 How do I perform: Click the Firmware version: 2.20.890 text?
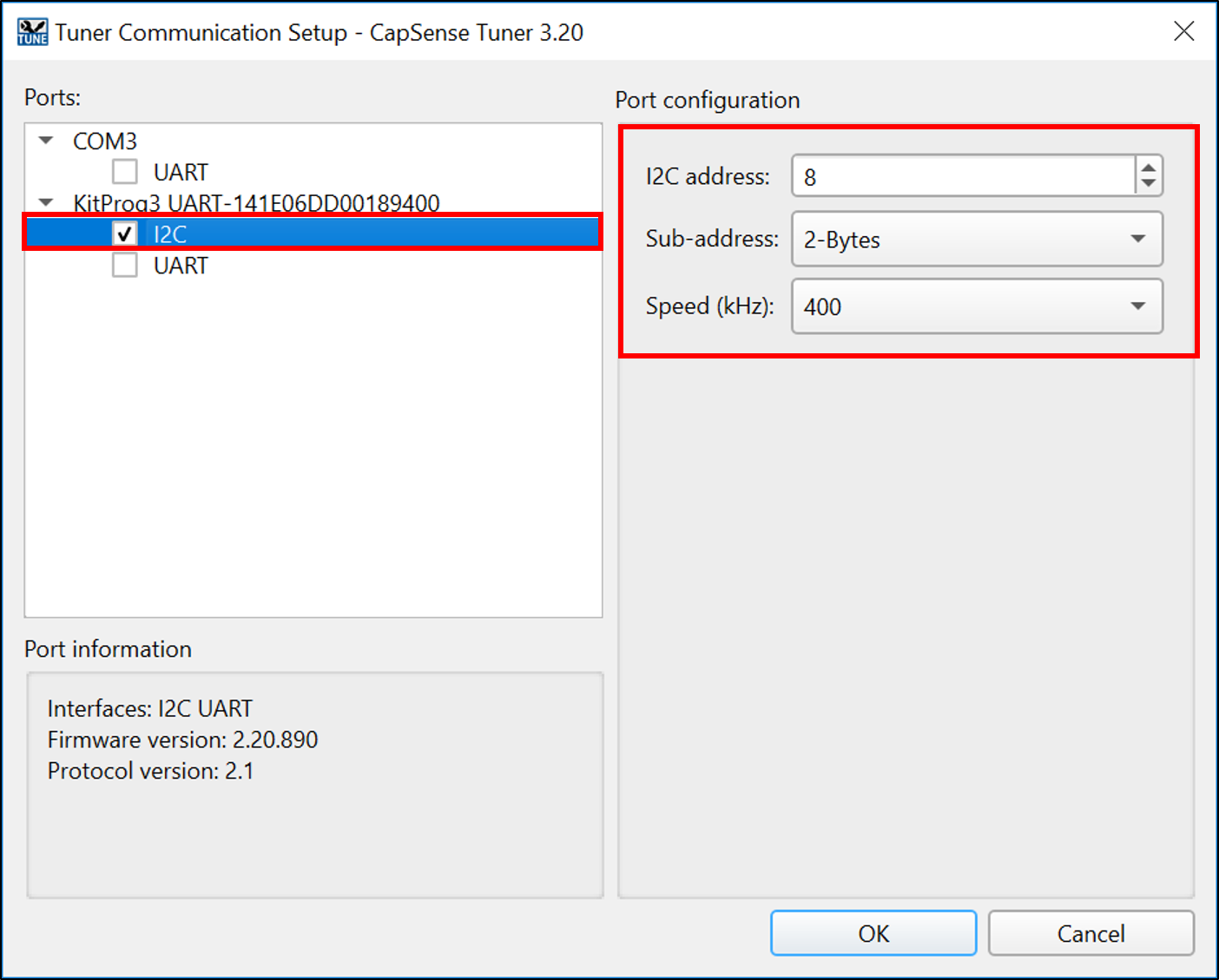pos(182,740)
